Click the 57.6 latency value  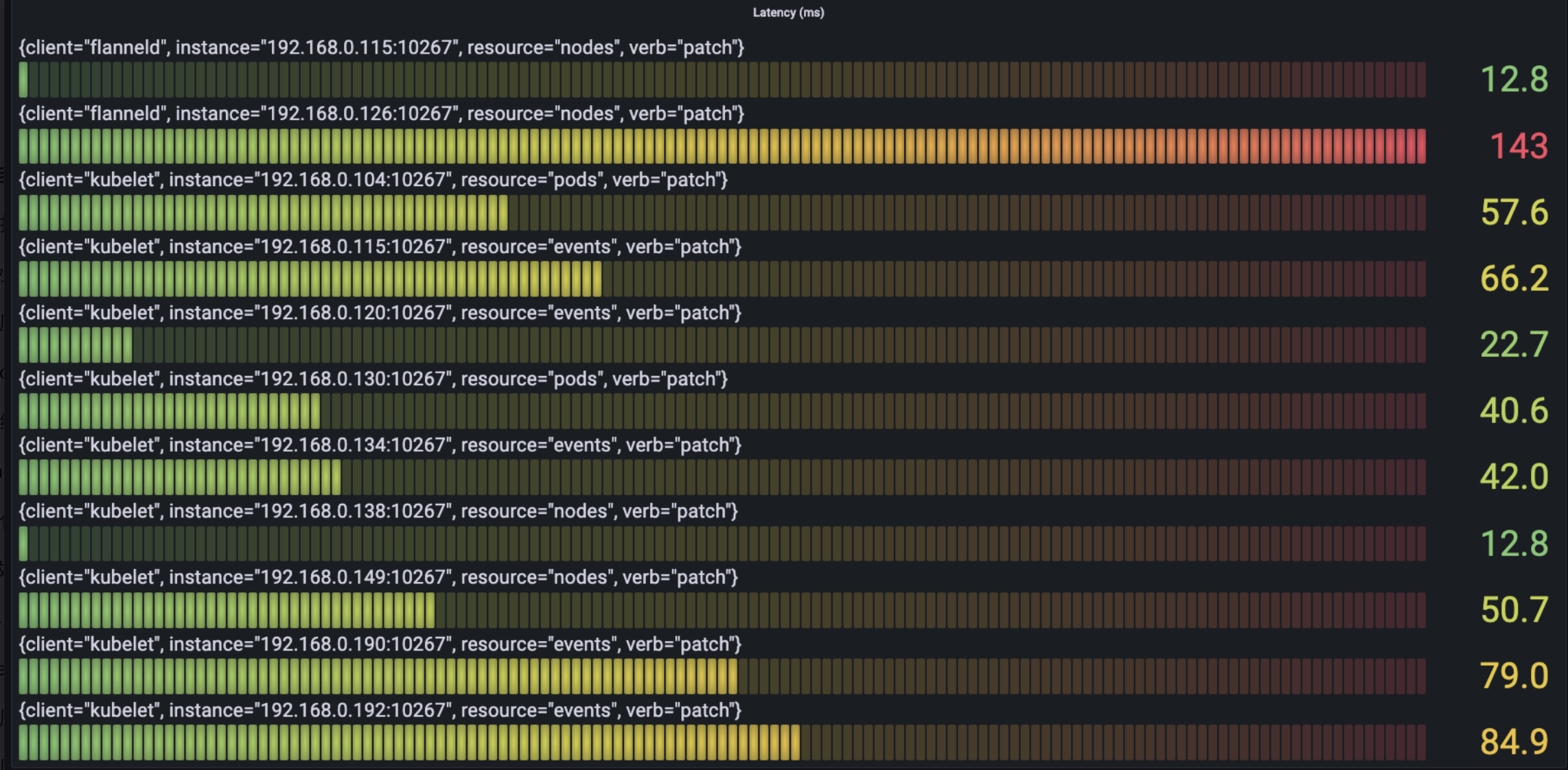click(1514, 213)
